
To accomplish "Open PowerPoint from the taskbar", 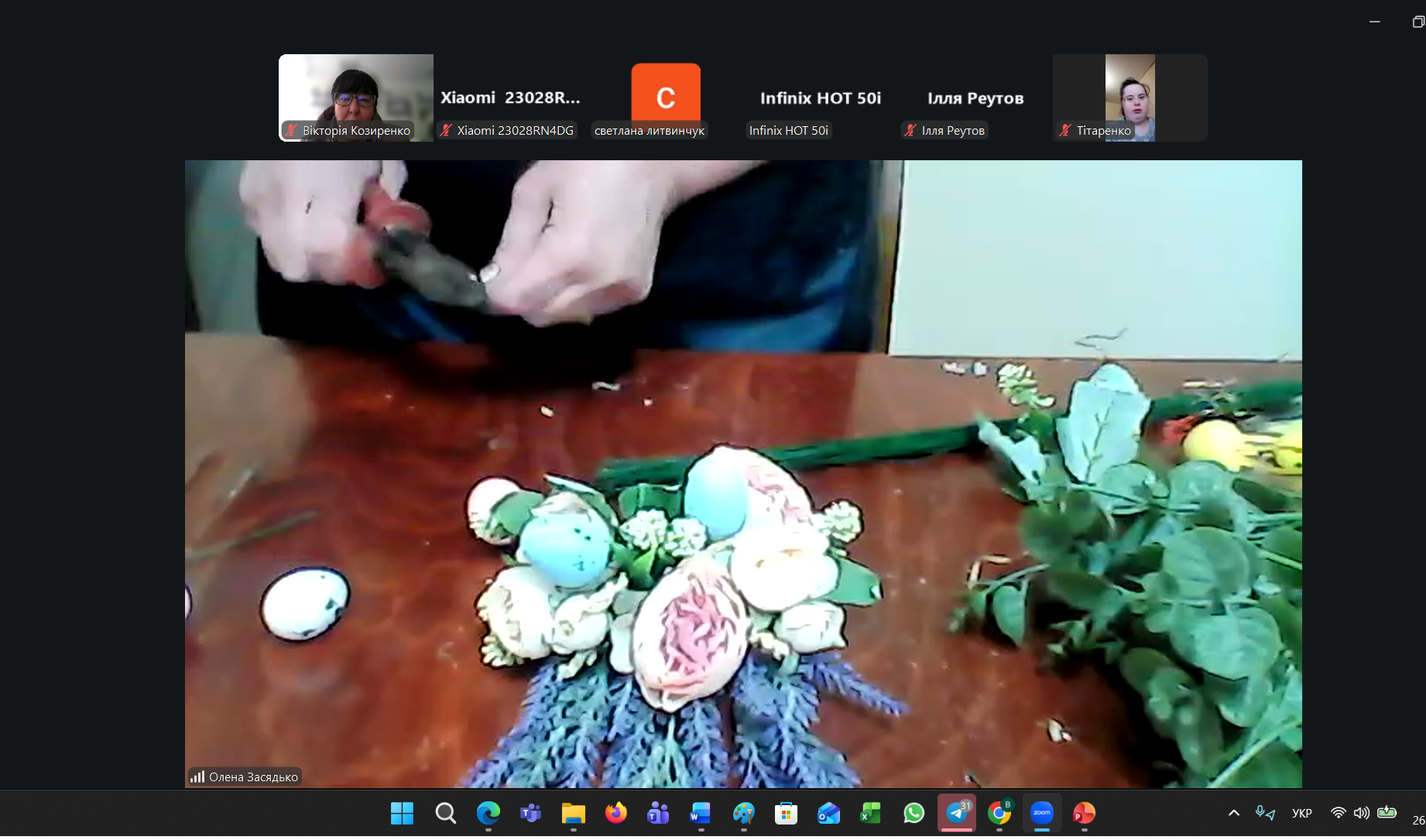I will point(1084,813).
